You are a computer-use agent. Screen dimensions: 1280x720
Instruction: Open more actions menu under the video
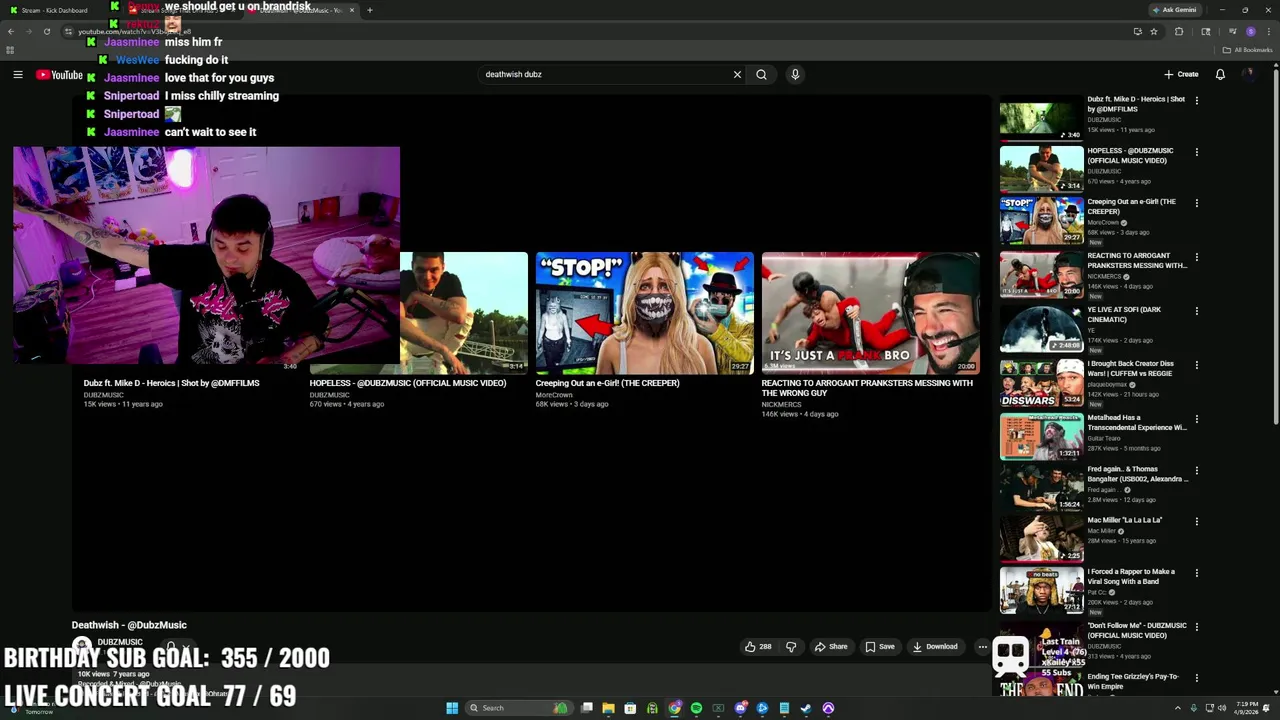[x=982, y=646]
